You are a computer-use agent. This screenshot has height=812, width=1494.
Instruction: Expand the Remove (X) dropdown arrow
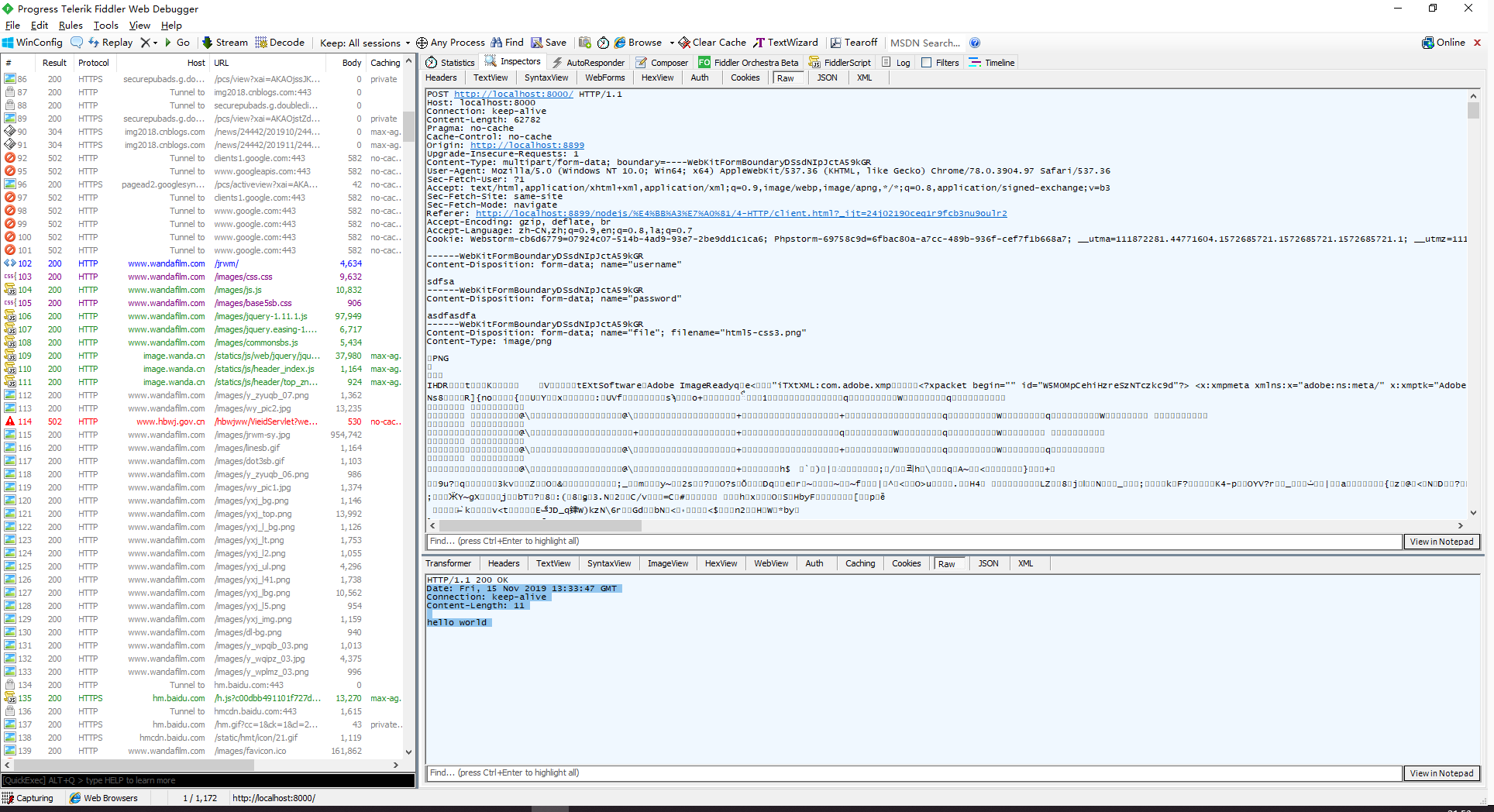pyautogui.click(x=155, y=43)
